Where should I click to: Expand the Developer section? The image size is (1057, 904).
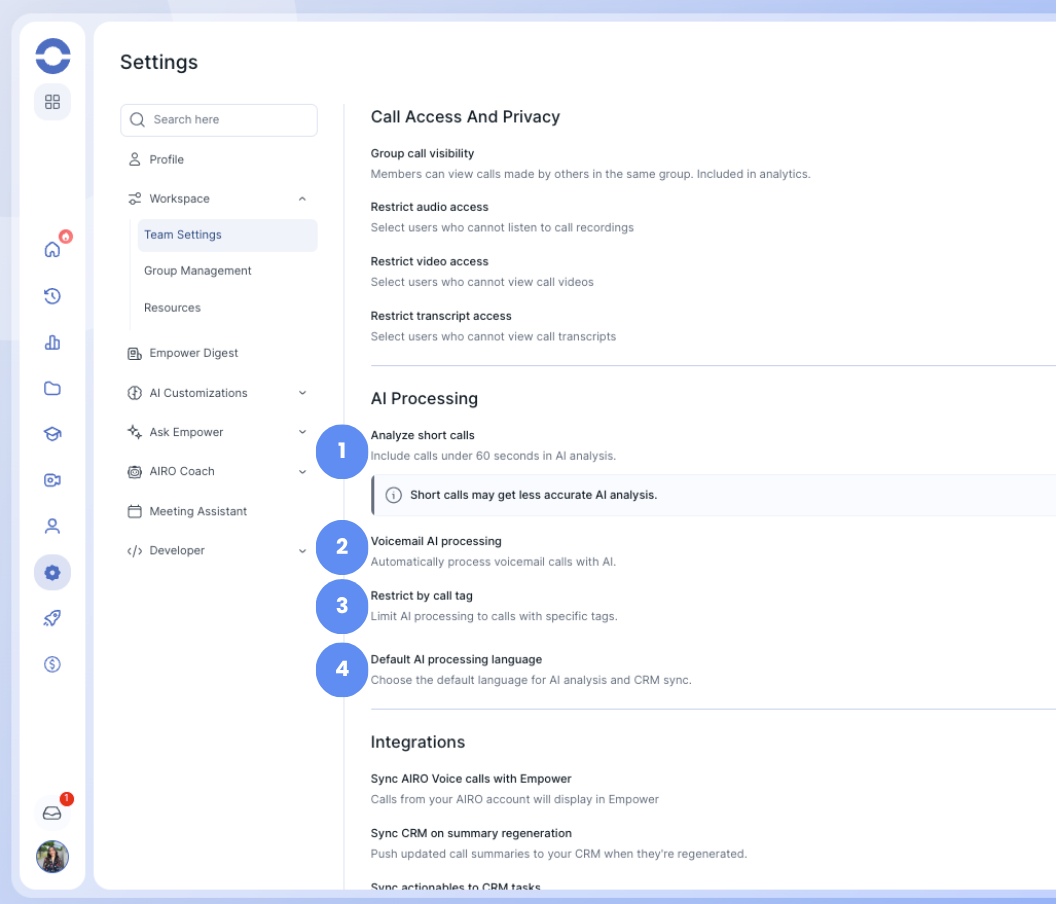(x=302, y=551)
